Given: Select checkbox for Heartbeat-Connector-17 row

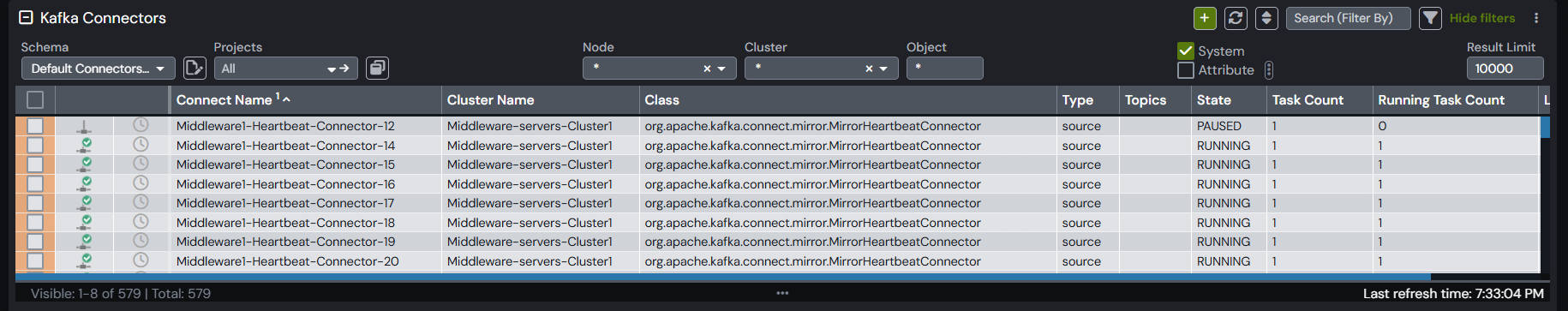Looking at the screenshot, I should (35, 203).
